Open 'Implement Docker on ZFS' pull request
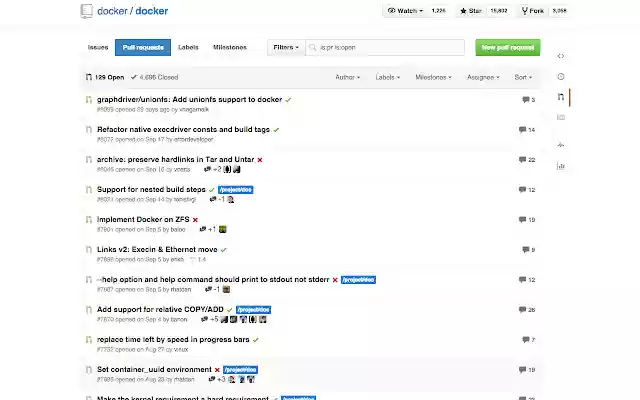The image size is (640, 400). pyautogui.click(x=143, y=220)
